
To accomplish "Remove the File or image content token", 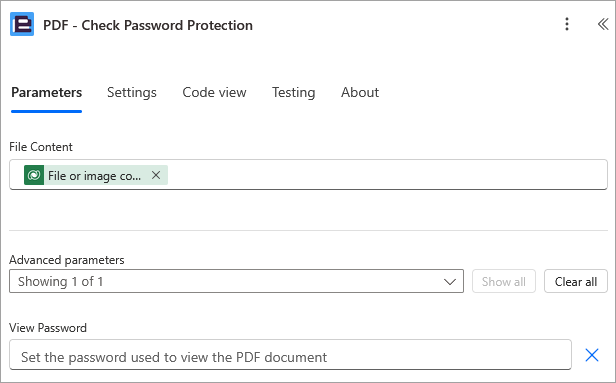I will pos(156,175).
